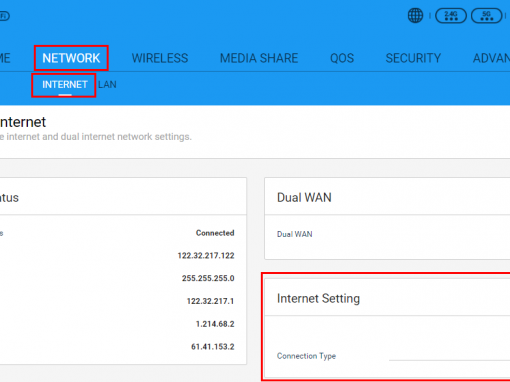The image size is (510, 382).
Task: Switch to the WIRELESS tab
Action: coord(160,58)
